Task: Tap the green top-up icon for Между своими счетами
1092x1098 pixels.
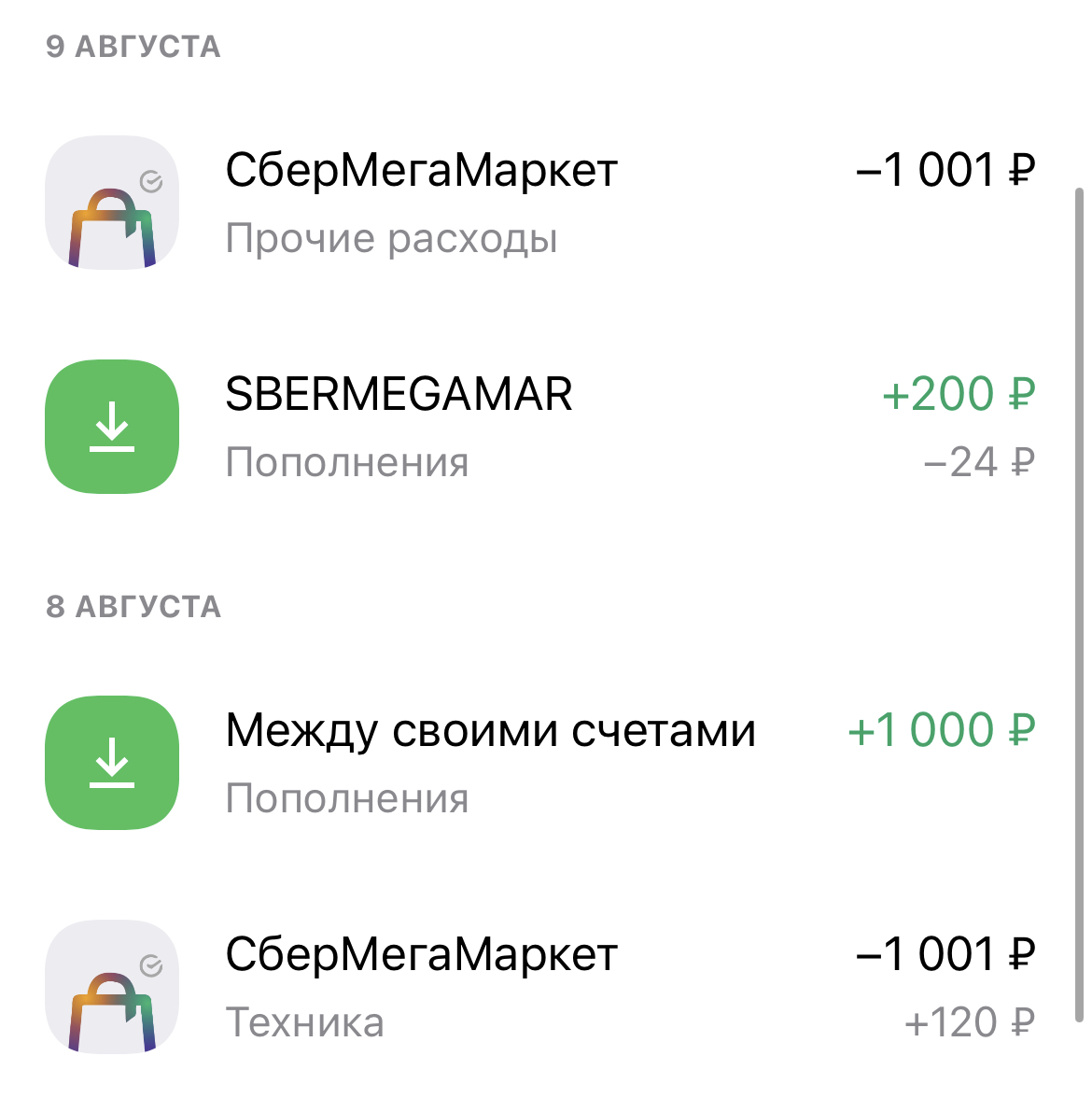Action: coord(112,763)
